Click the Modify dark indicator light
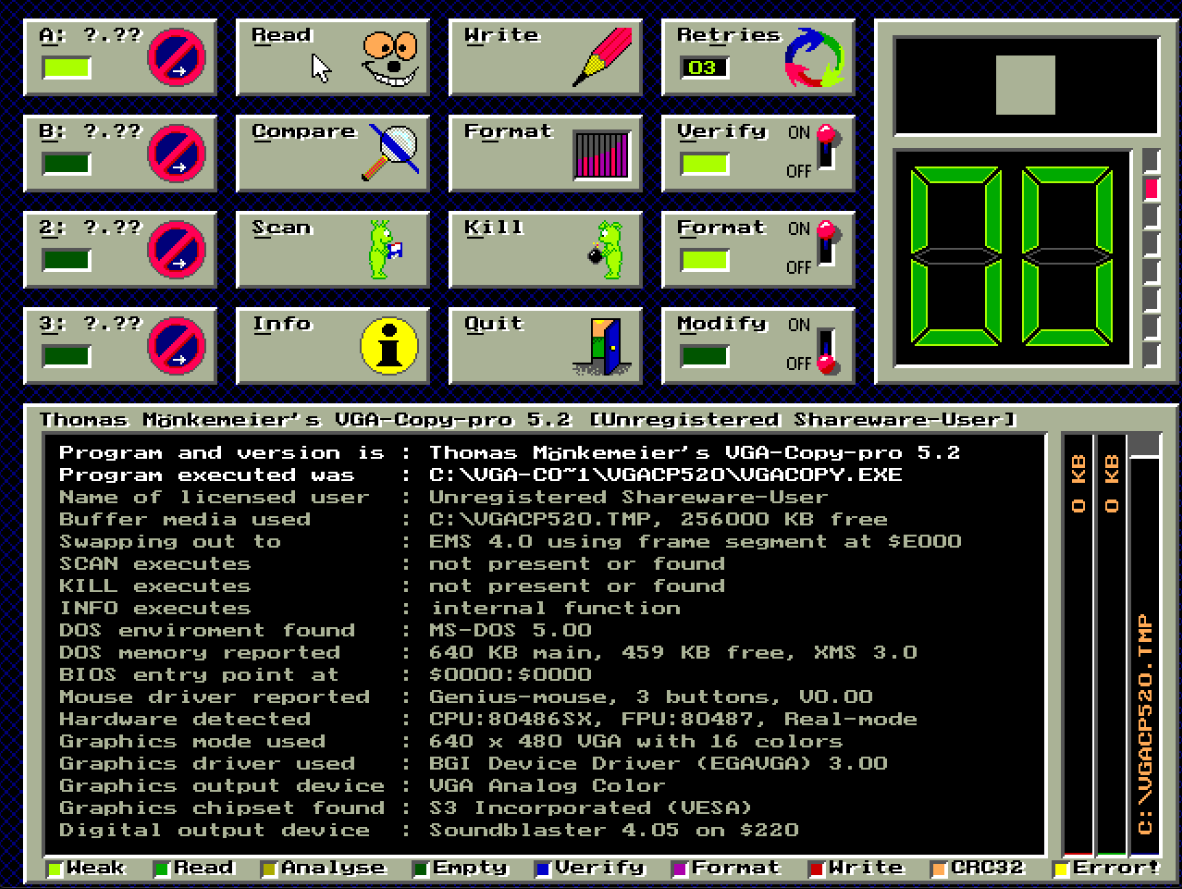This screenshot has height=889, width=1182. 705,357
